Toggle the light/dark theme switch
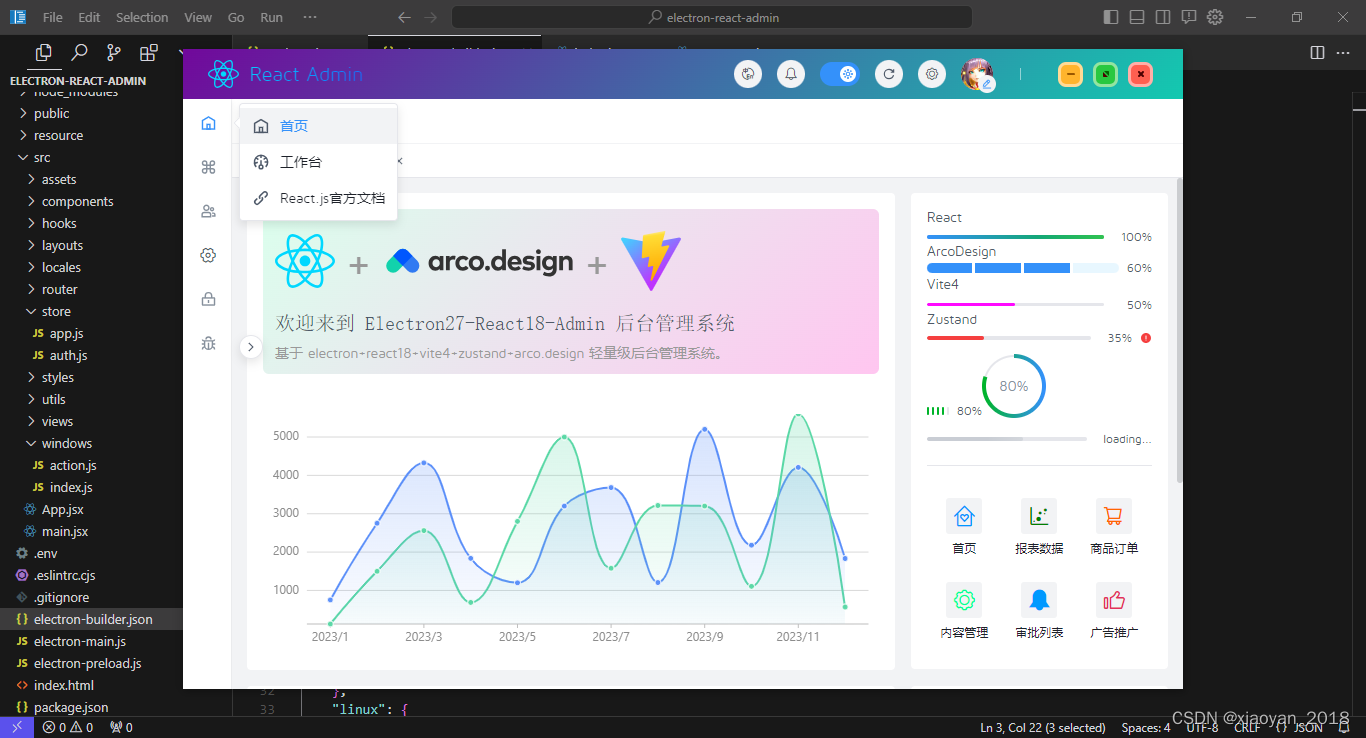The height and width of the screenshot is (738, 1366). (x=840, y=74)
